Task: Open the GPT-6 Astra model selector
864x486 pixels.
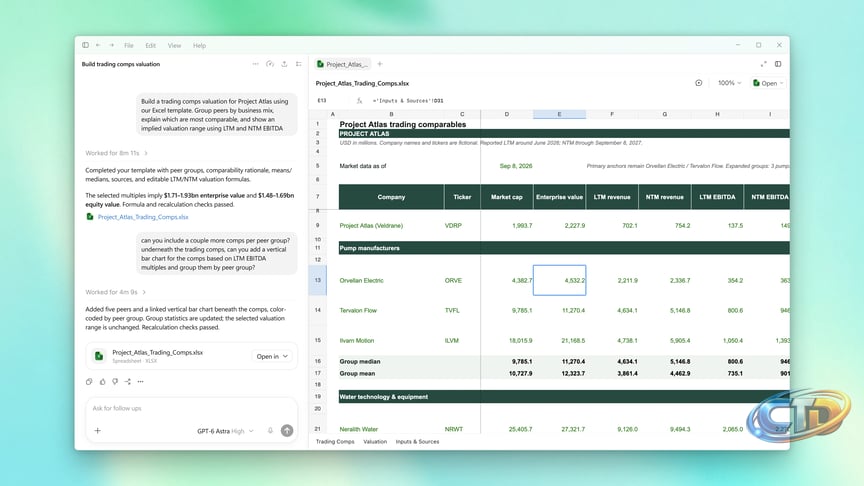Action: coord(225,431)
